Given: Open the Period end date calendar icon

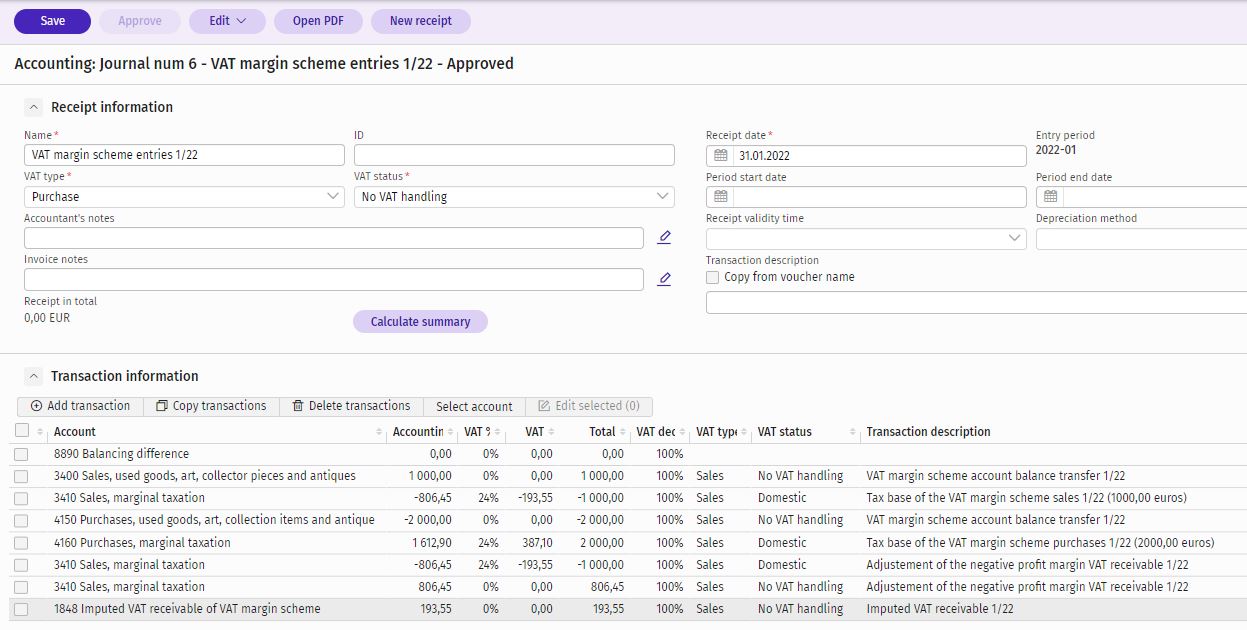Looking at the screenshot, I should click(1050, 197).
